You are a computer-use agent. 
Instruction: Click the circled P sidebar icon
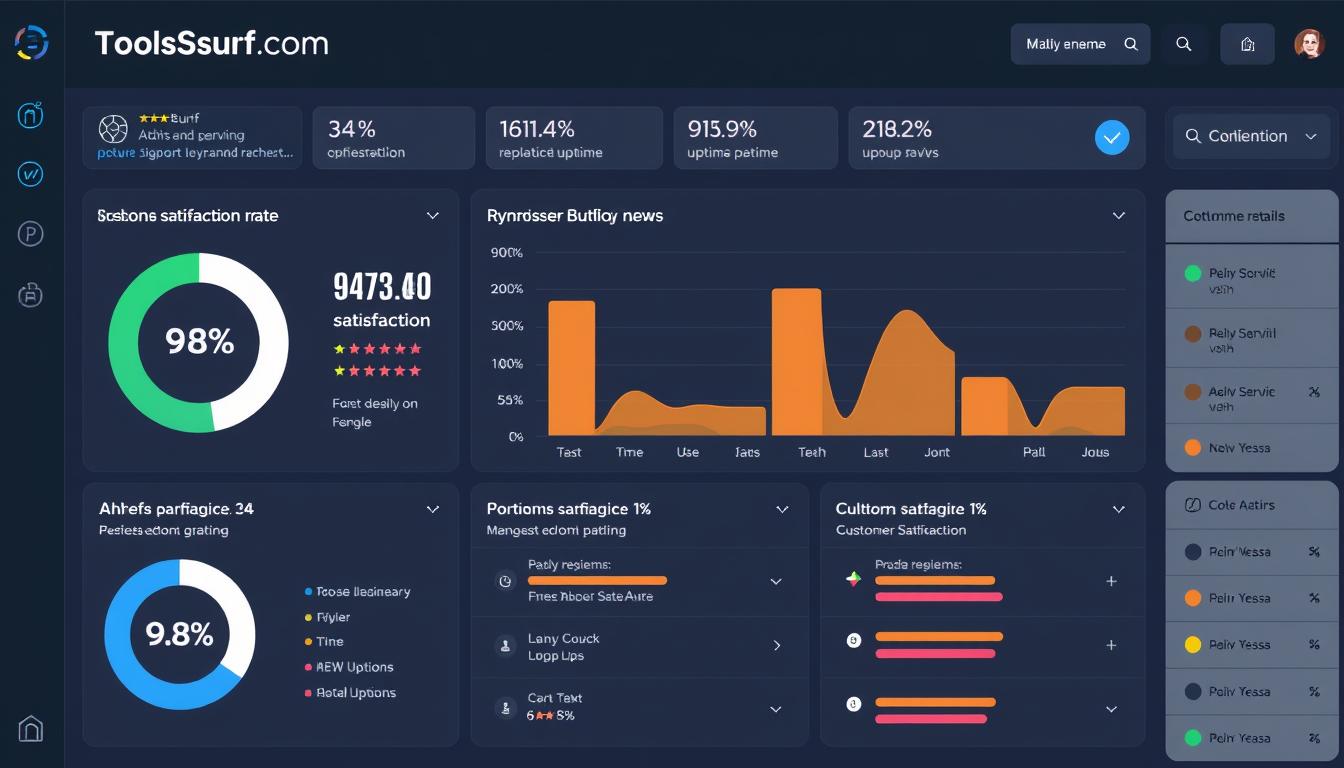(x=31, y=234)
